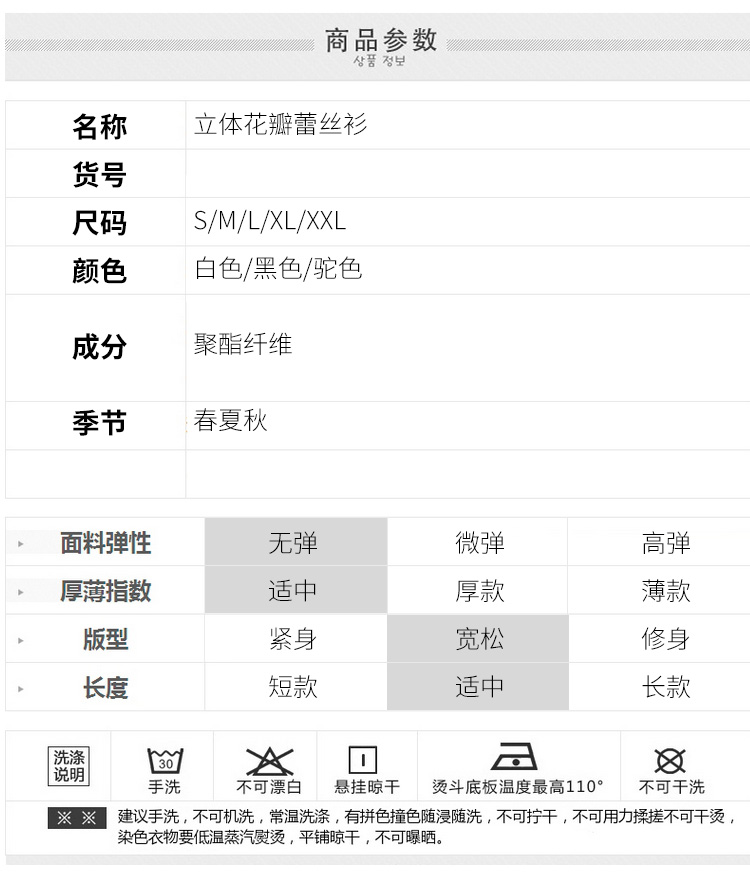
Task: Select the highlighted 适中 length cell
Action: 478,687
